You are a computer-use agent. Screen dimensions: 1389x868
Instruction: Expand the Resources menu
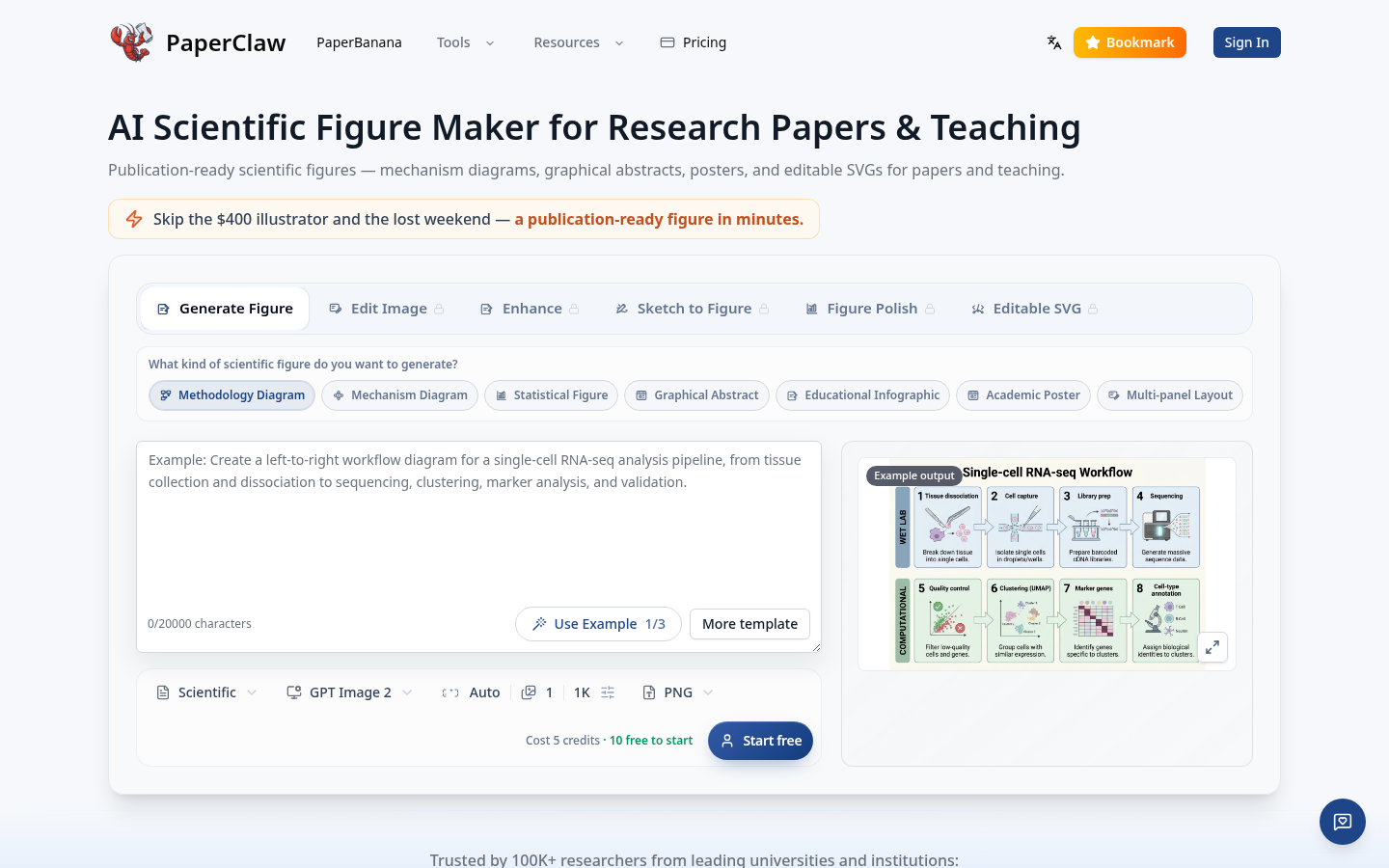pos(579,42)
